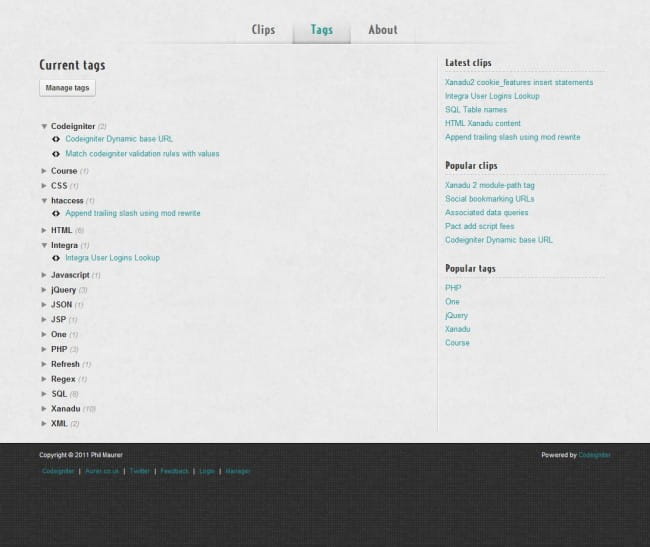
Task: Select jQuery in Popular tags
Action: pyautogui.click(x=456, y=315)
